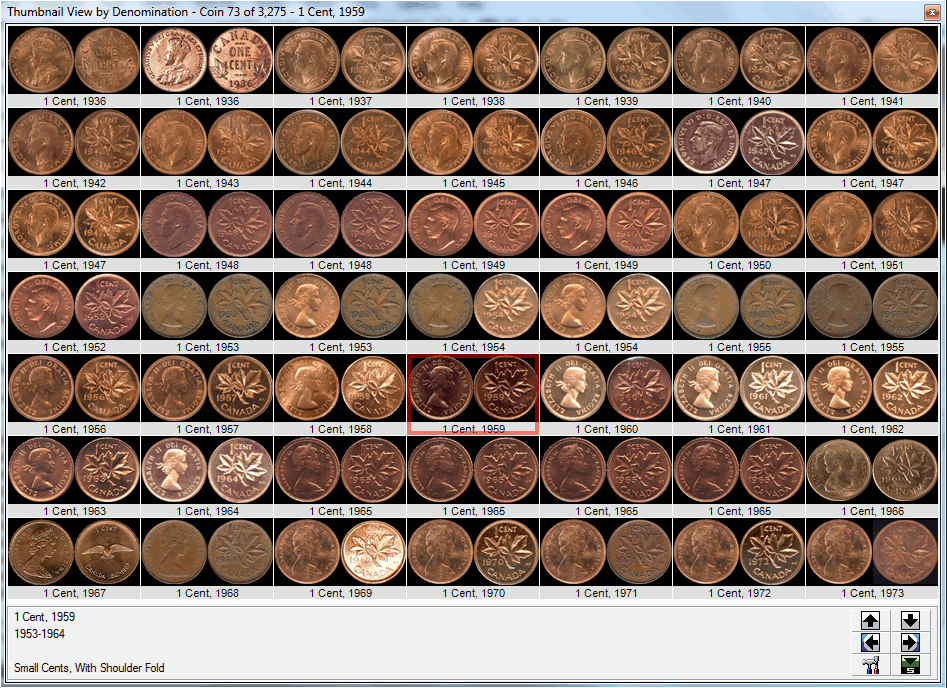This screenshot has width=947, height=688.
Task: Go to previous coin using left arrow icon
Action: [870, 643]
